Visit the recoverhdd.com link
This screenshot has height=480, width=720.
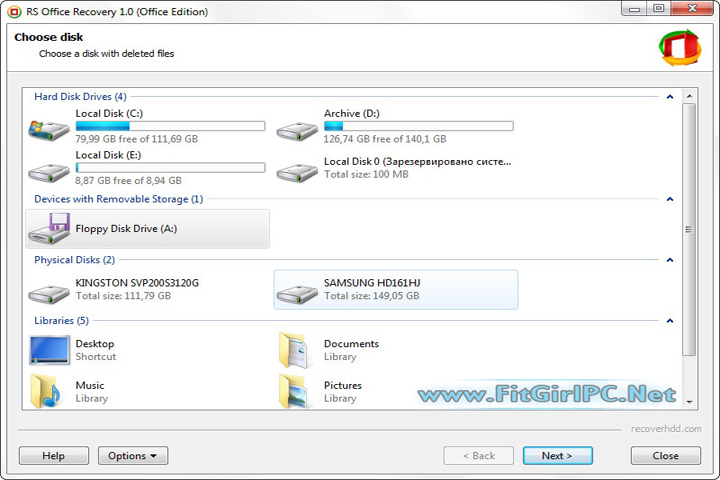666,429
